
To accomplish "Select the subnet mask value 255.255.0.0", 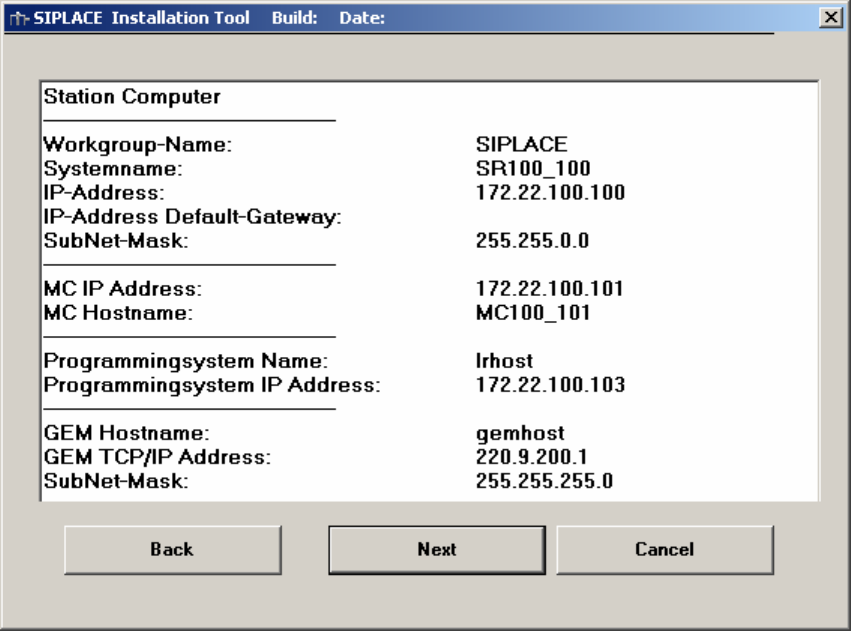I will point(531,241).
